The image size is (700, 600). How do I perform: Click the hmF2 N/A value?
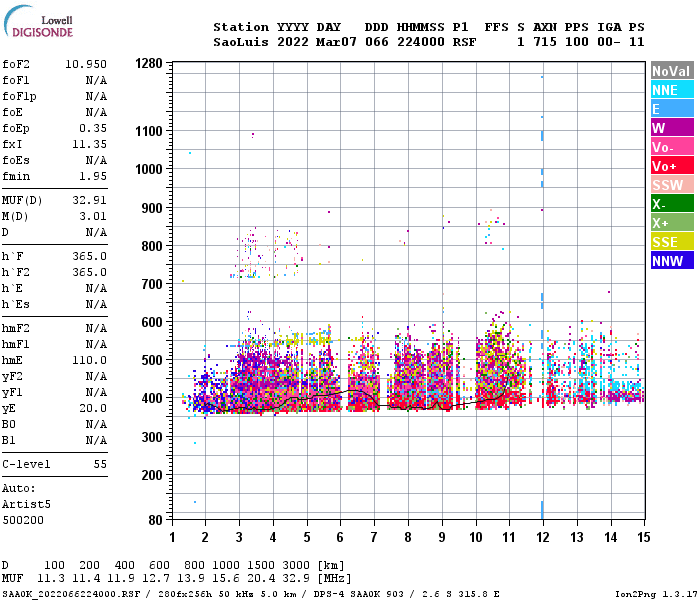(x=96, y=329)
